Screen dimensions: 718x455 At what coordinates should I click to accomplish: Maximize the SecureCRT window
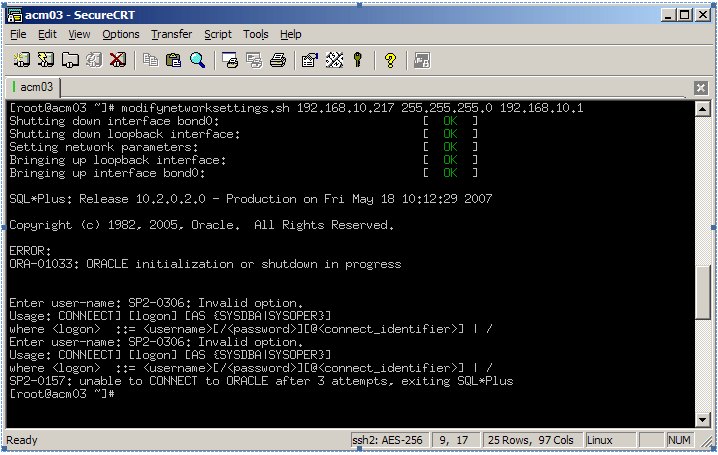(685, 15)
